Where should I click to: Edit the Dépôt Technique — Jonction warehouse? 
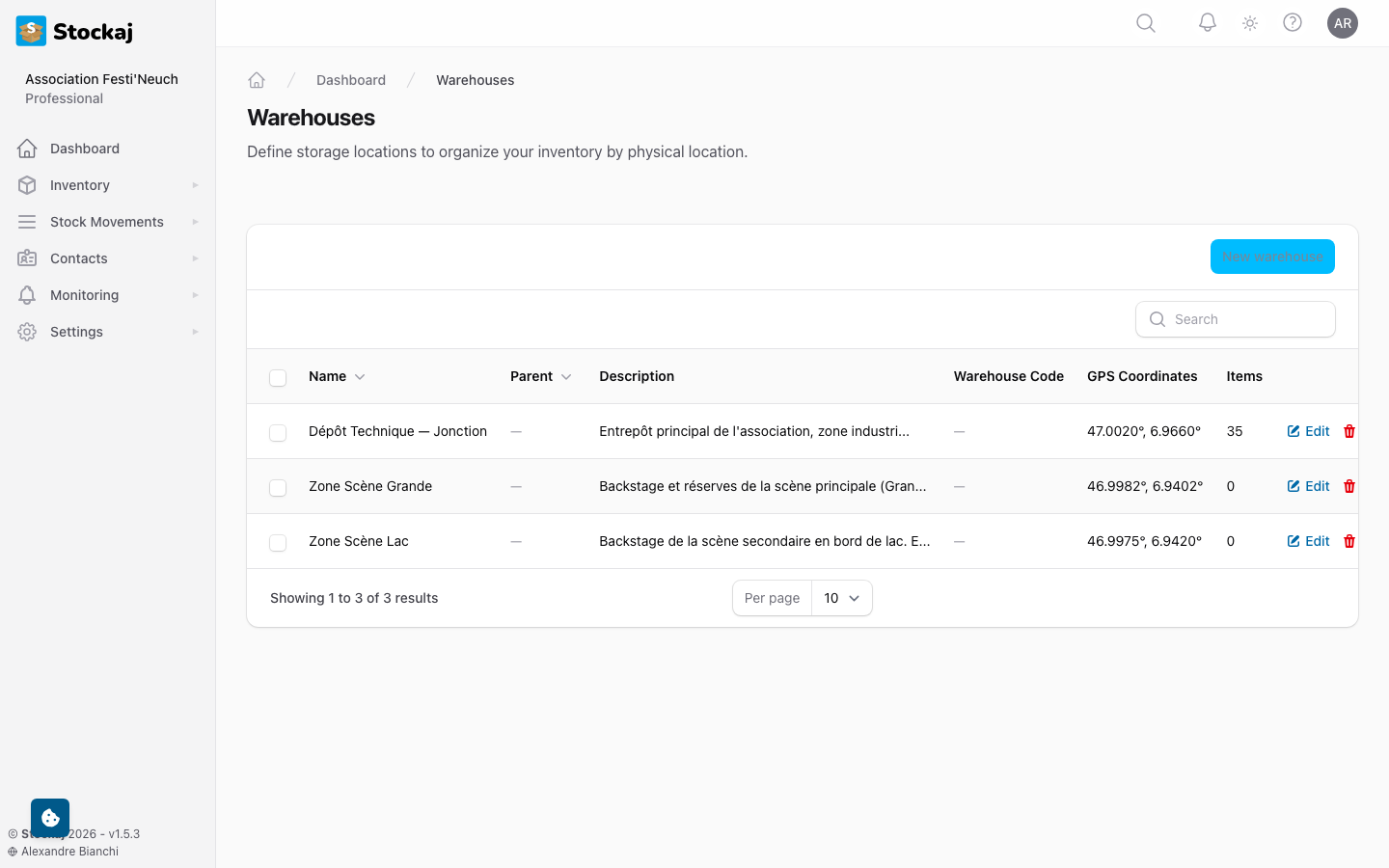tap(1309, 431)
